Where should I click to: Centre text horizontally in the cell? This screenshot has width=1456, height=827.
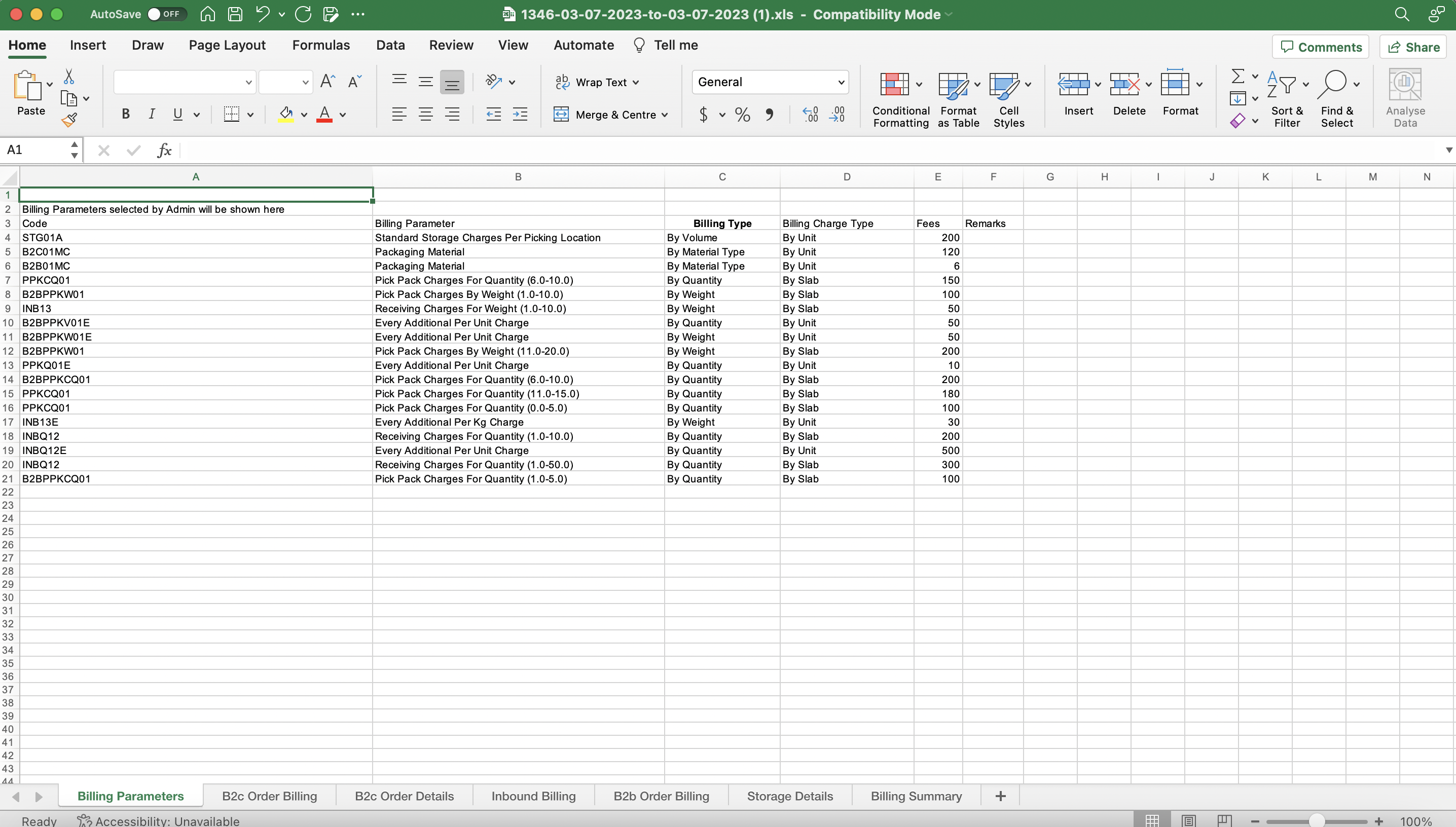425,114
